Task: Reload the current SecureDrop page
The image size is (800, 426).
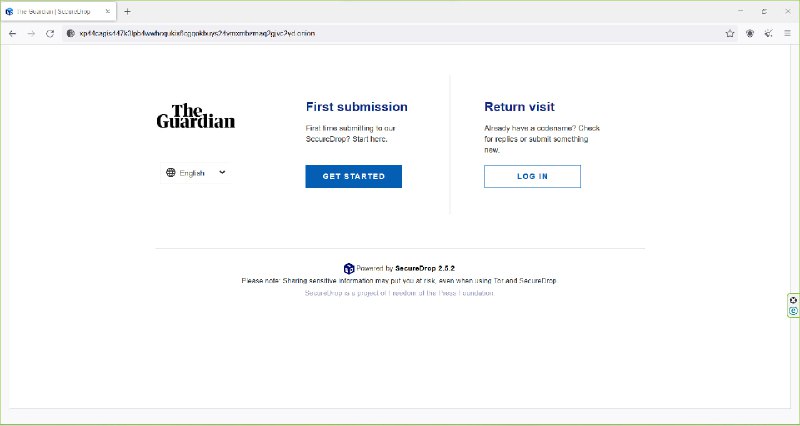Action: tap(50, 33)
